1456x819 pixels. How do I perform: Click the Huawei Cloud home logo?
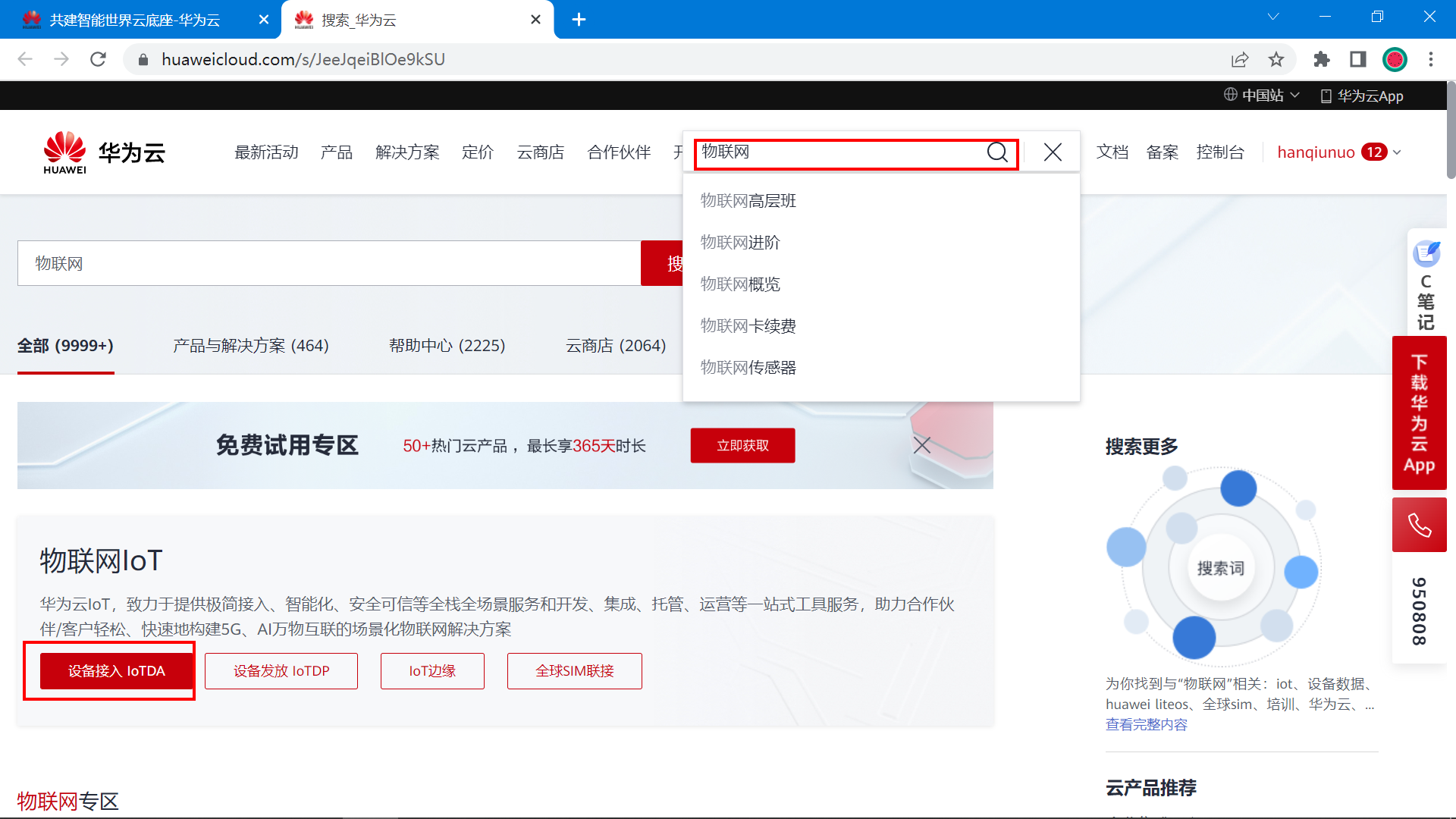[x=104, y=152]
